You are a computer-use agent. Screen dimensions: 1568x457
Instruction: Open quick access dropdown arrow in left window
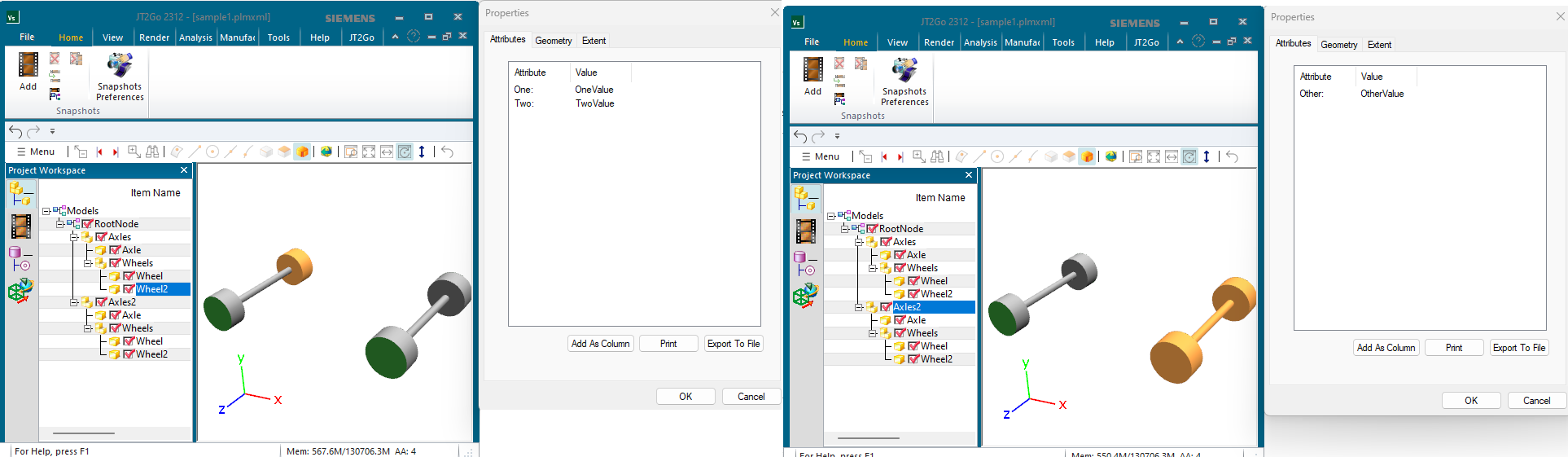(52, 131)
